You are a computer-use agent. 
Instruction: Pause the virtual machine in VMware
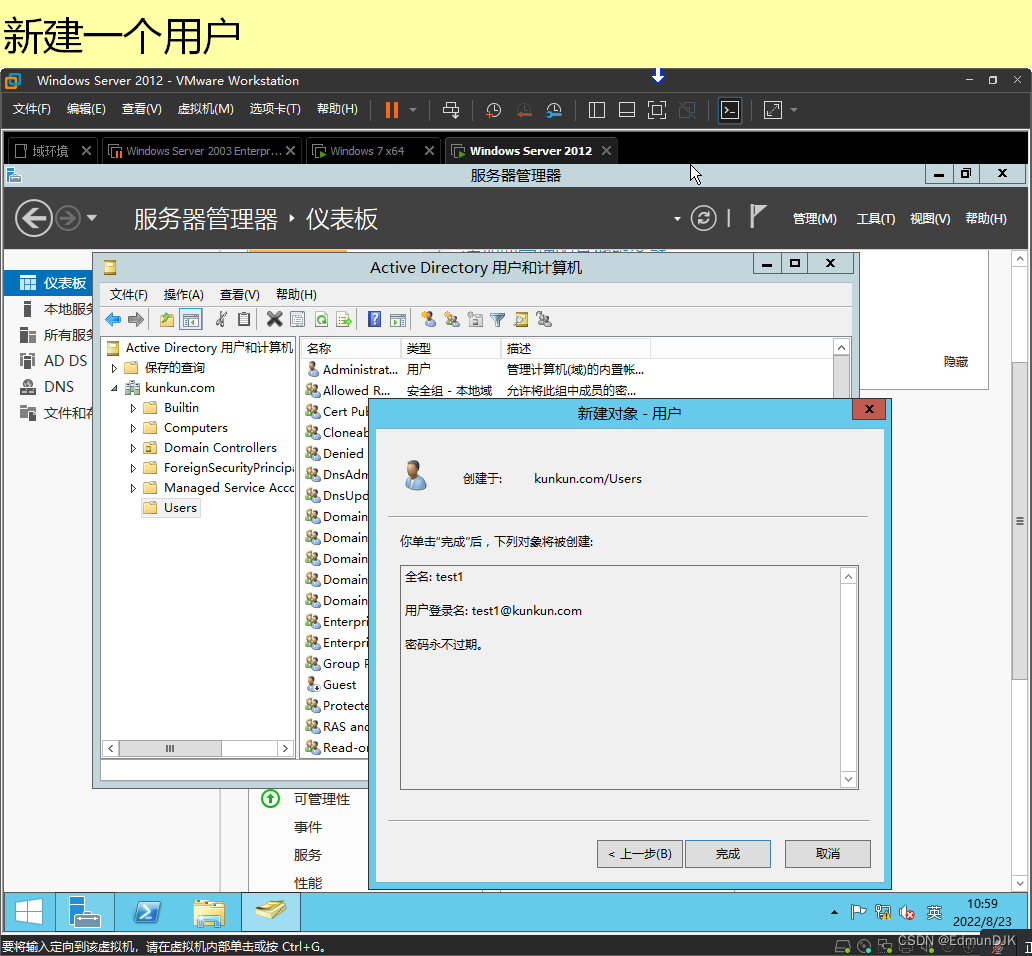tap(392, 110)
